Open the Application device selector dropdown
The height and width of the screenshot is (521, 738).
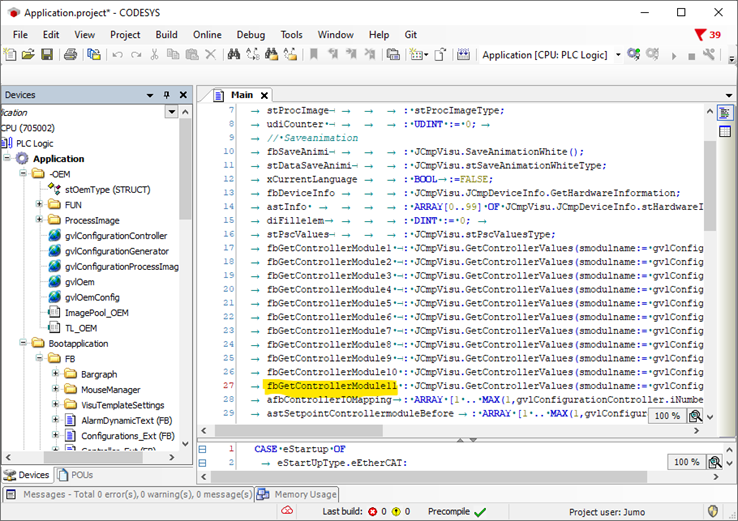[x=617, y=55]
